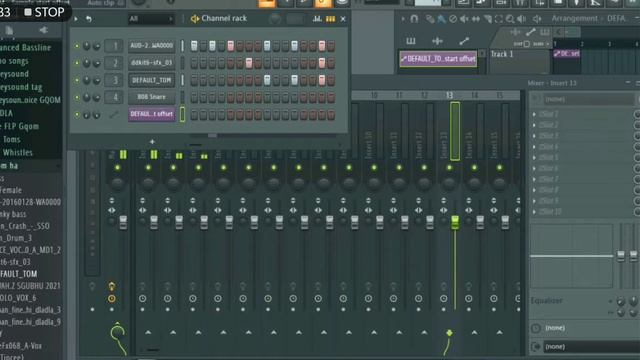Expand Slot 2 in mixer effects list
640x360 pixels.
534,125
